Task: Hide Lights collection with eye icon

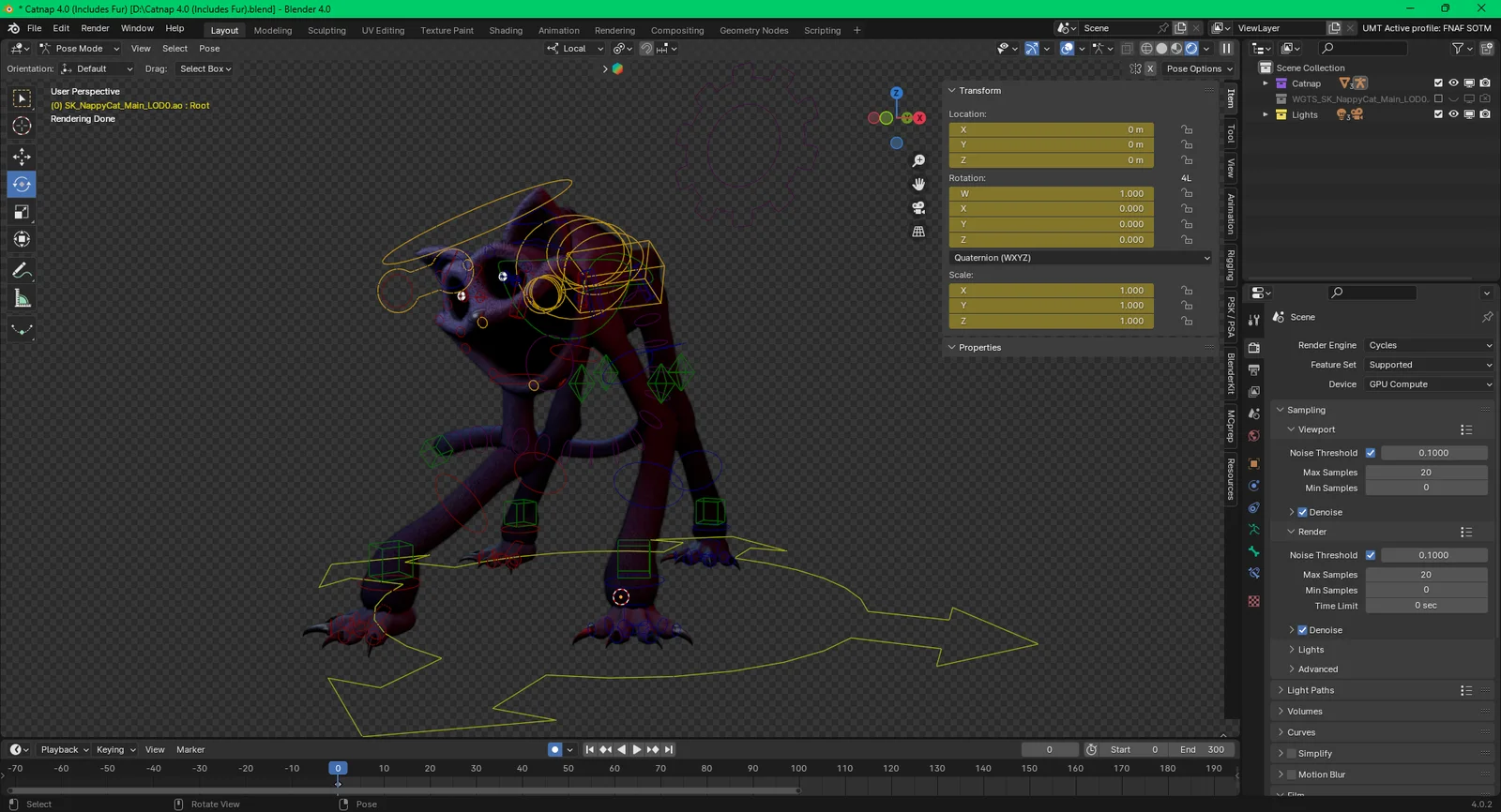Action: point(1453,114)
